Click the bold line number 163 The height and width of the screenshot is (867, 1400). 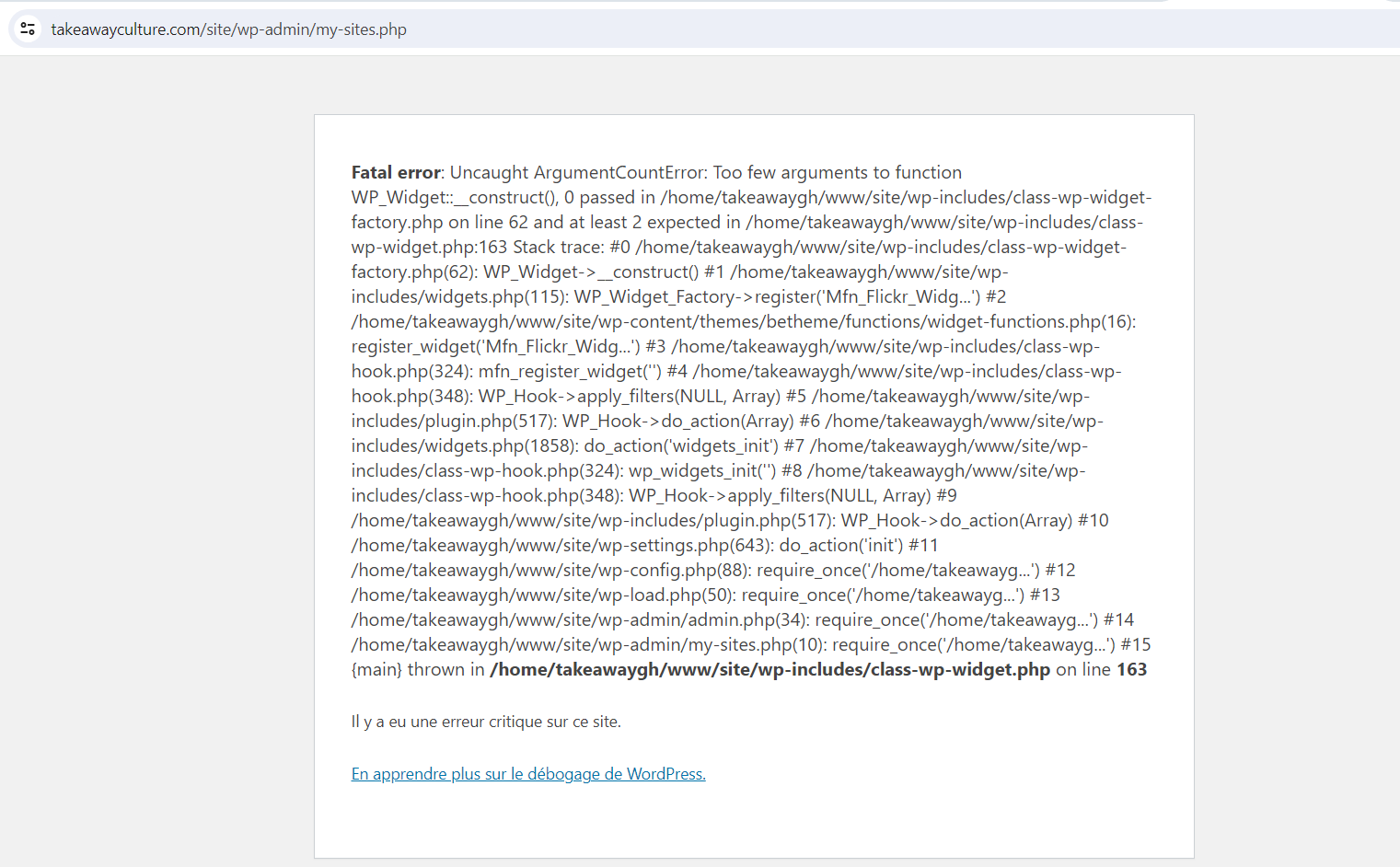point(1131,670)
